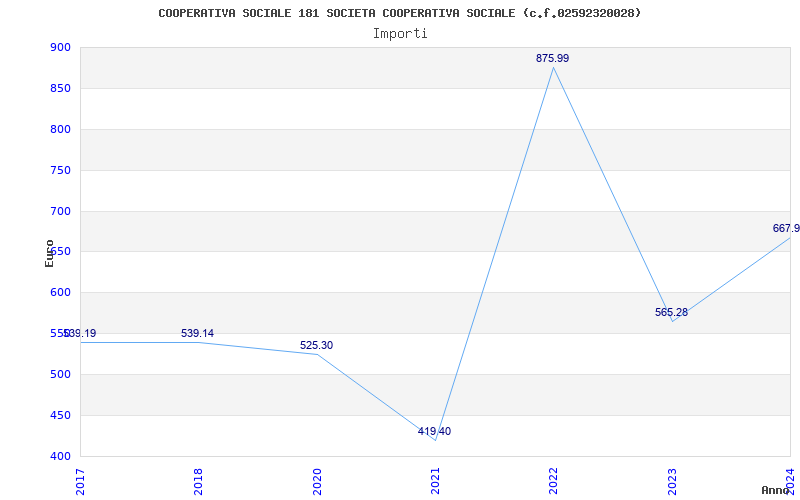Click the 565.28 data label

[671, 312]
